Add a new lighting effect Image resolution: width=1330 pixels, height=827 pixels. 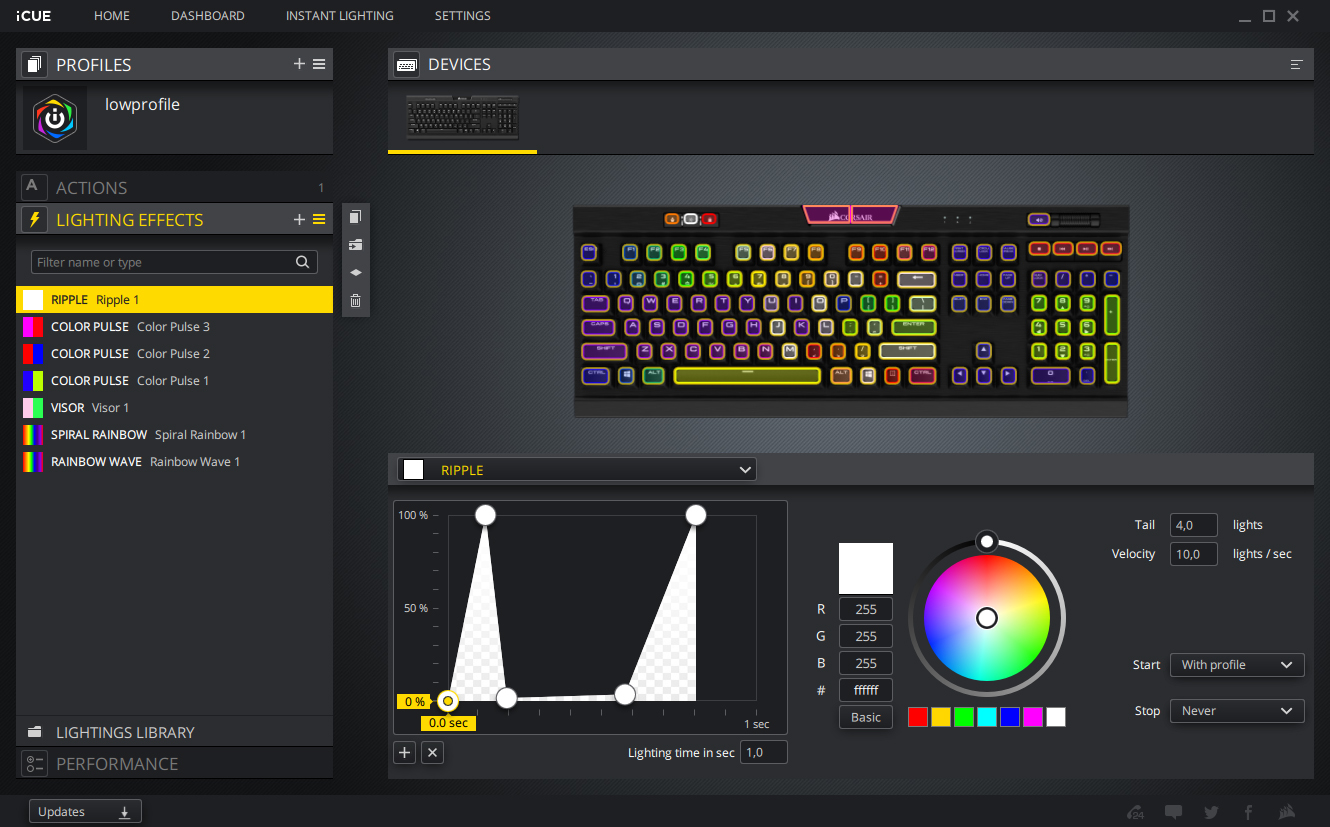pos(299,219)
